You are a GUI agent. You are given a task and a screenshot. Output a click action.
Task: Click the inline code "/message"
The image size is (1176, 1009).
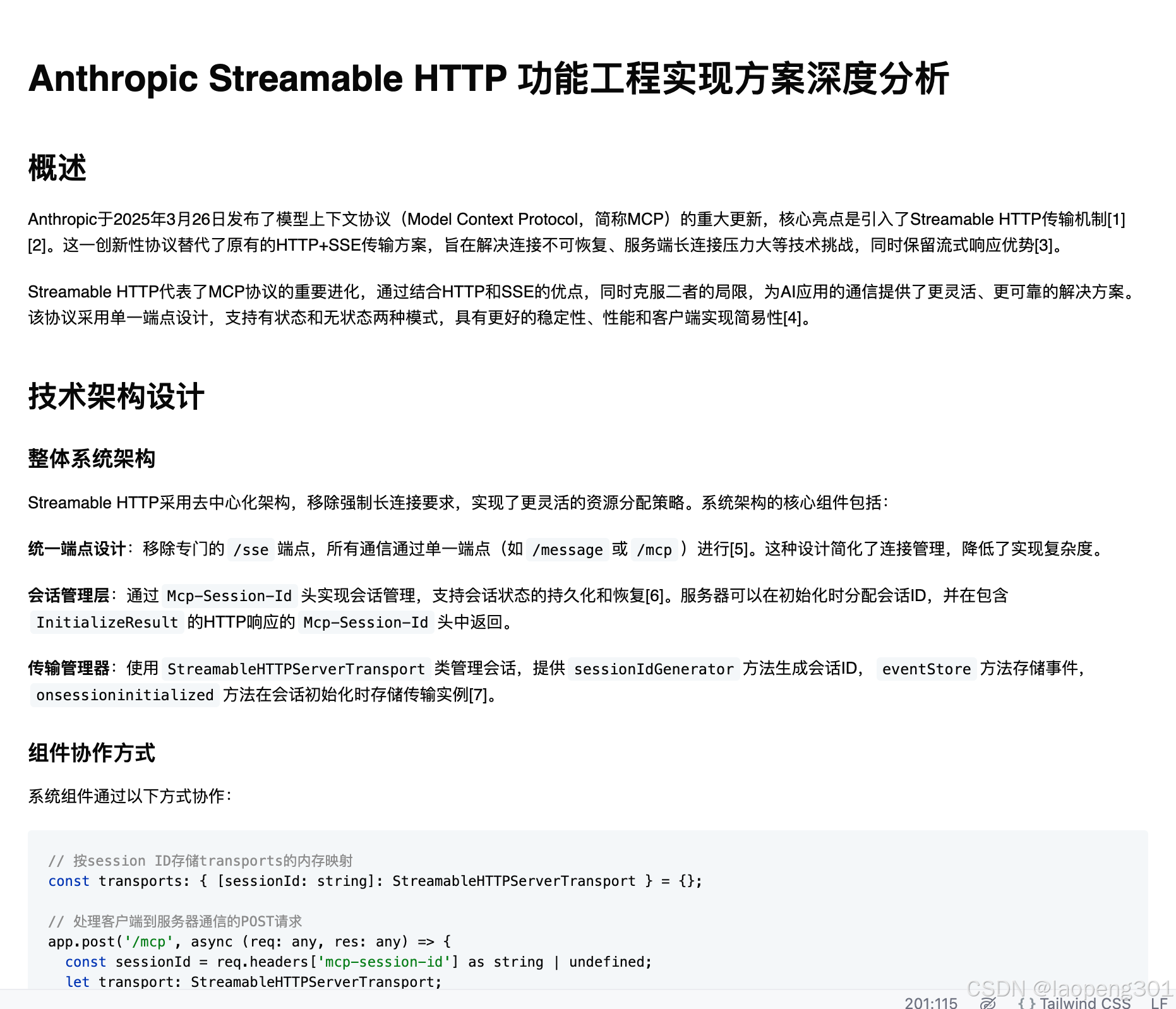[567, 550]
